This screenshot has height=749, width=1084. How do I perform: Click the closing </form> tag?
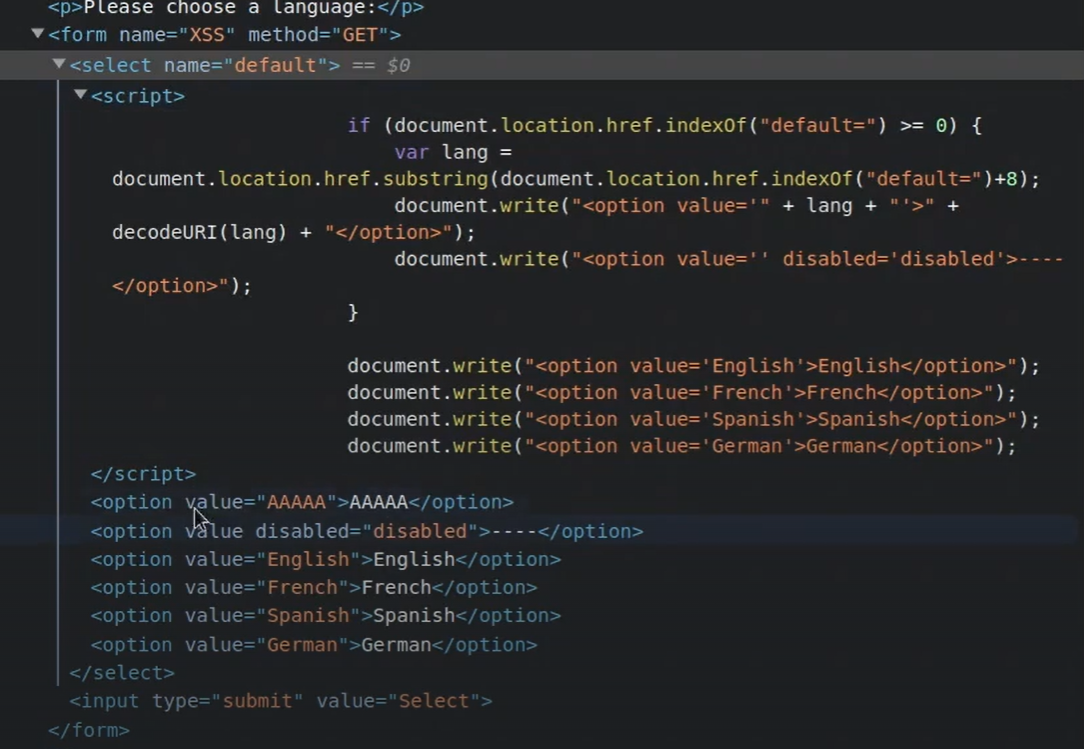87,730
